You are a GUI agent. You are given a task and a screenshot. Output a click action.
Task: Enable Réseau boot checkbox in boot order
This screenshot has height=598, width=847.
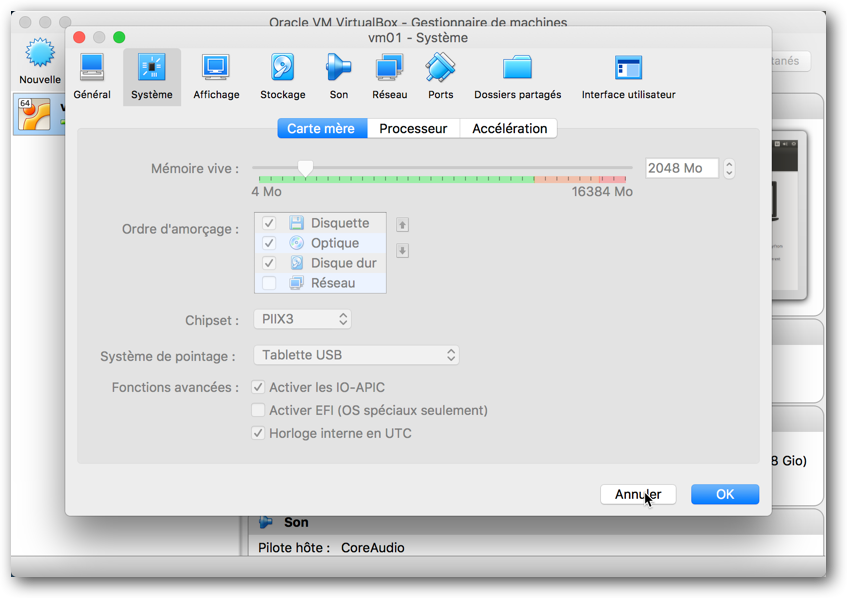[269, 283]
